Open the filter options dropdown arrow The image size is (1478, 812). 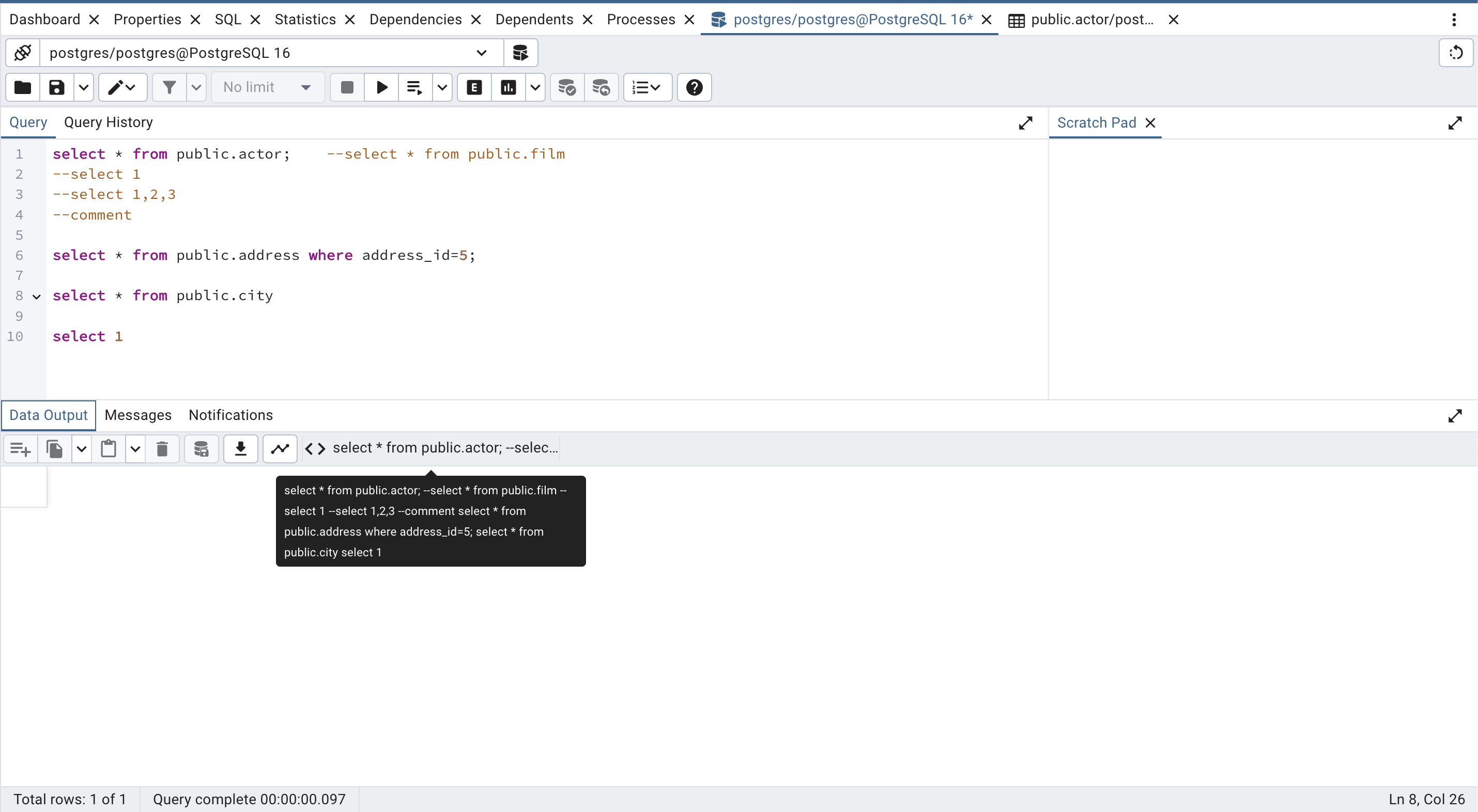[x=196, y=87]
